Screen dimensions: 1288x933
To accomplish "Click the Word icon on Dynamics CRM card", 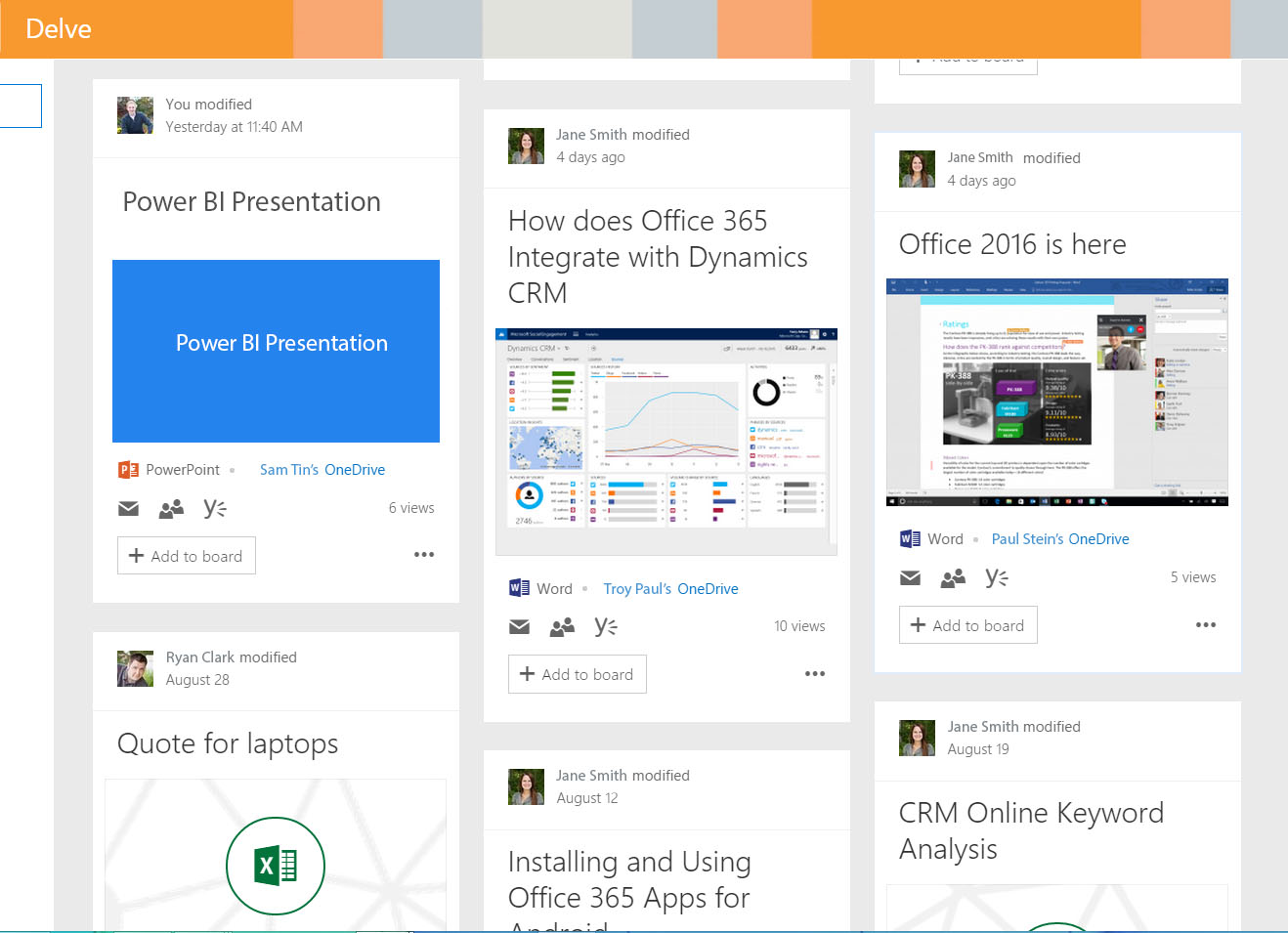I will 519,588.
